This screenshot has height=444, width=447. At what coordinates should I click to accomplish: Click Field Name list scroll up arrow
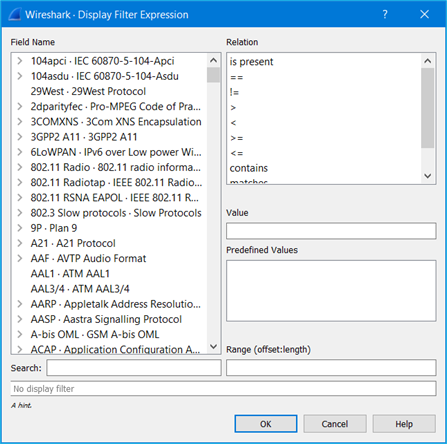[214, 60]
